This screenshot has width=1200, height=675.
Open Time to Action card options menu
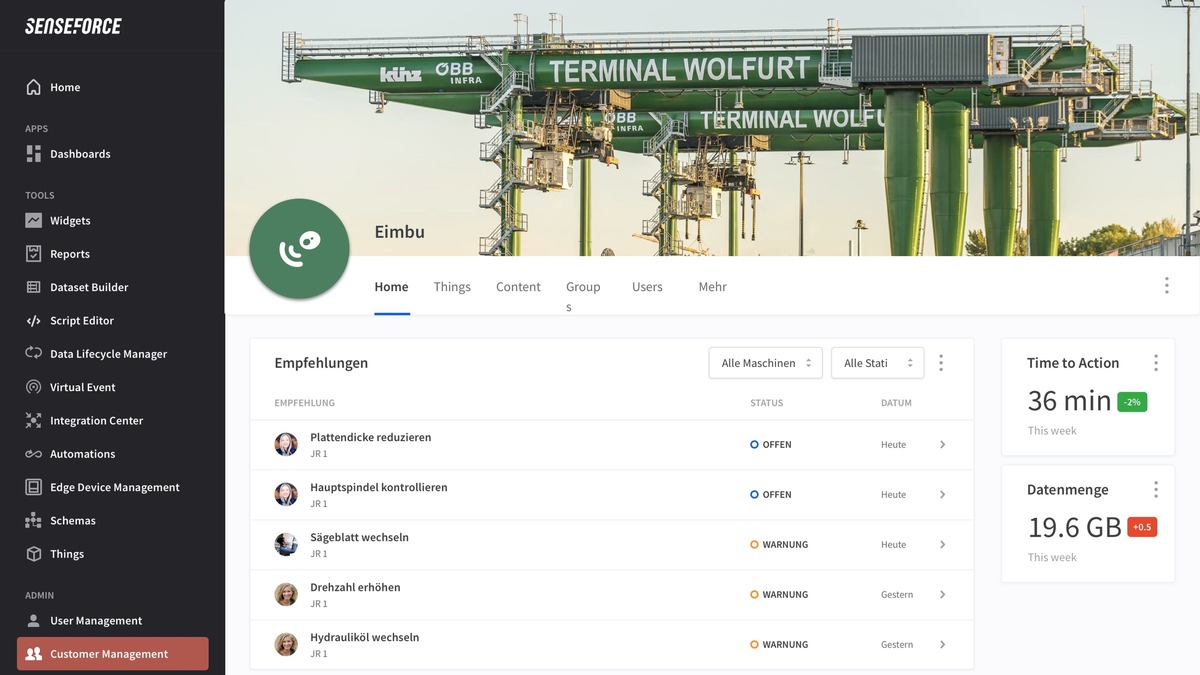[1156, 363]
